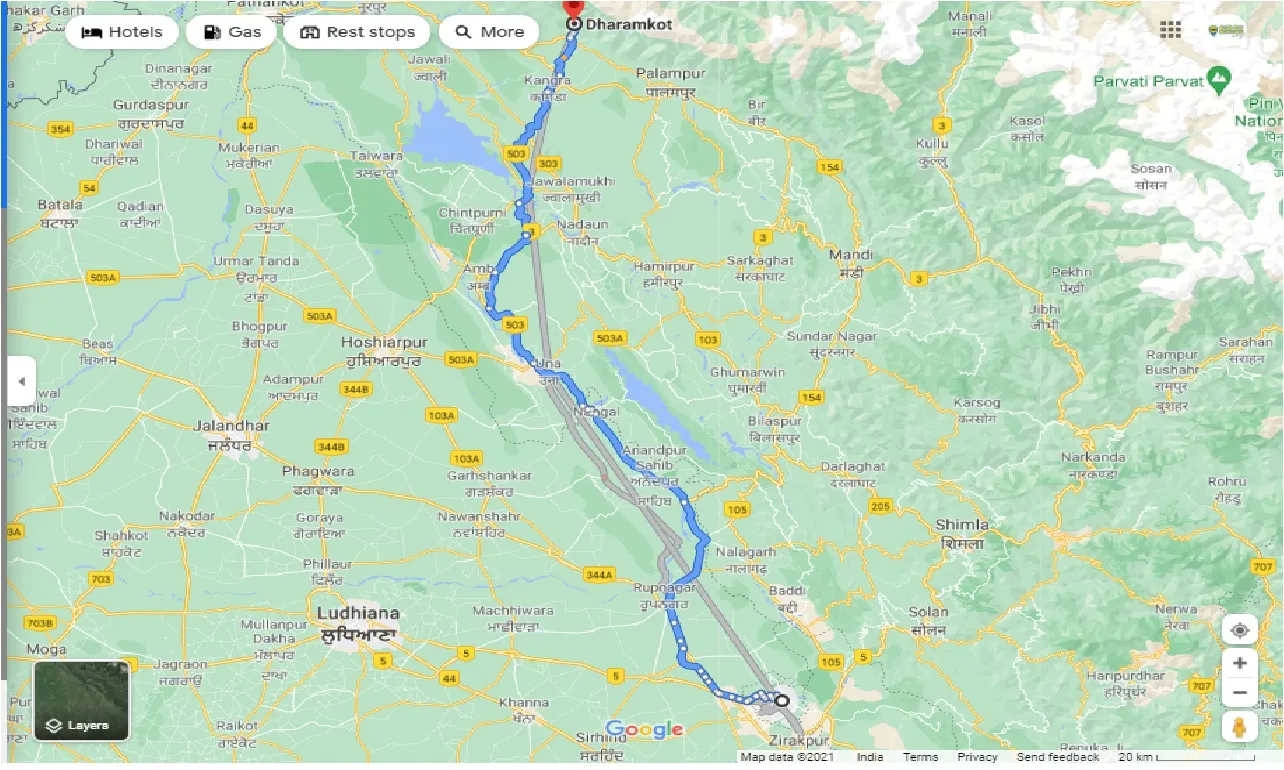The height and width of the screenshot is (770, 1284).
Task: Open the account avatar icon
Action: coord(1226,30)
